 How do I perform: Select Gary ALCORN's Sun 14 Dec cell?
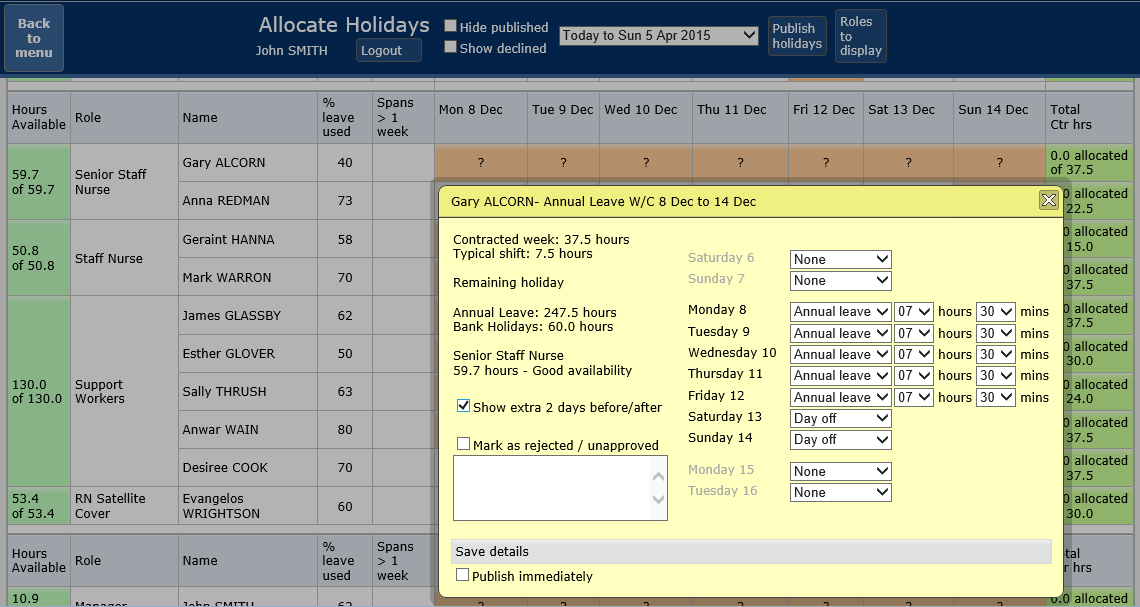tap(999, 163)
